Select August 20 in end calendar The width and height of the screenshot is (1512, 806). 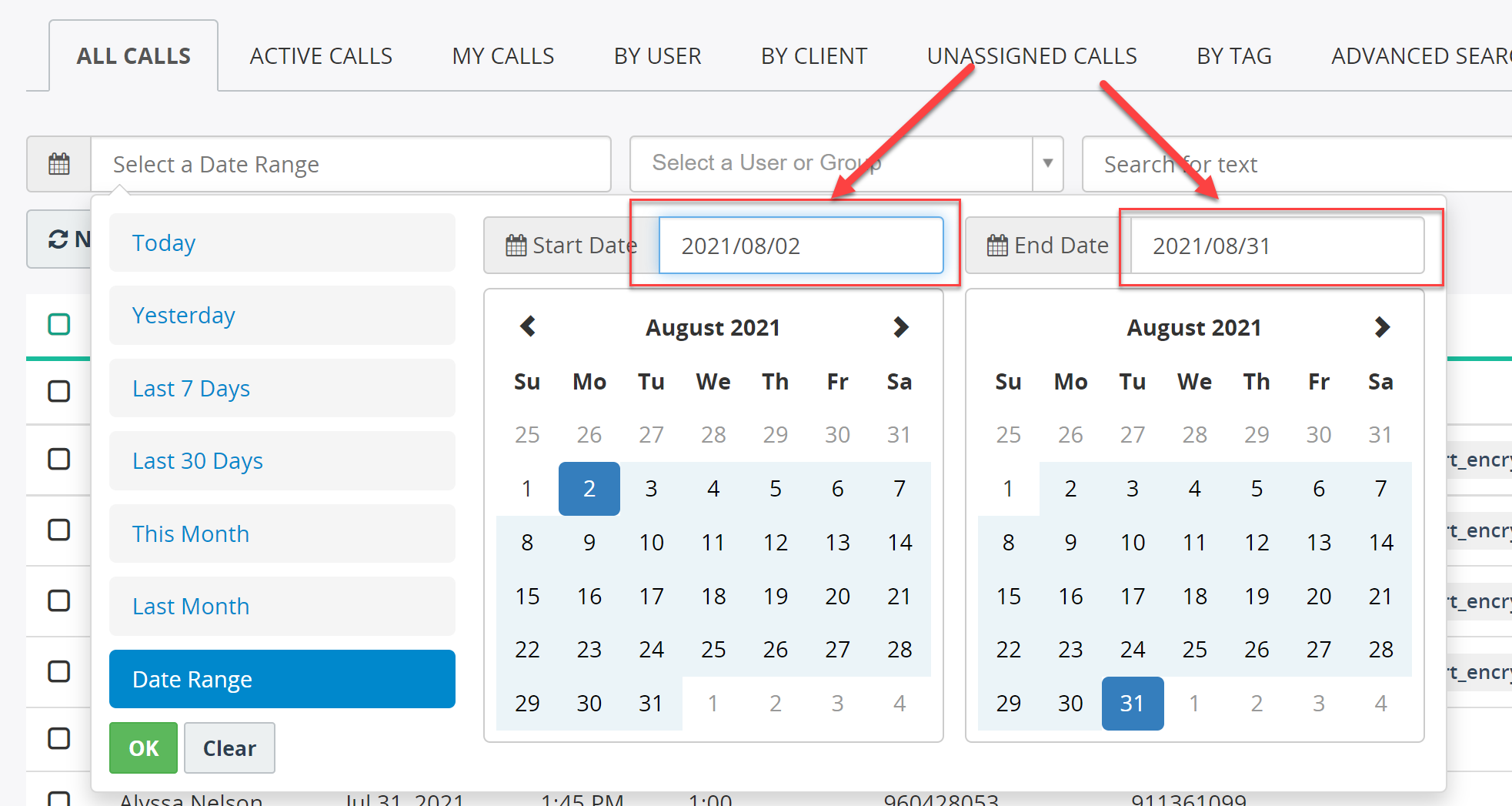pyautogui.click(x=1319, y=596)
